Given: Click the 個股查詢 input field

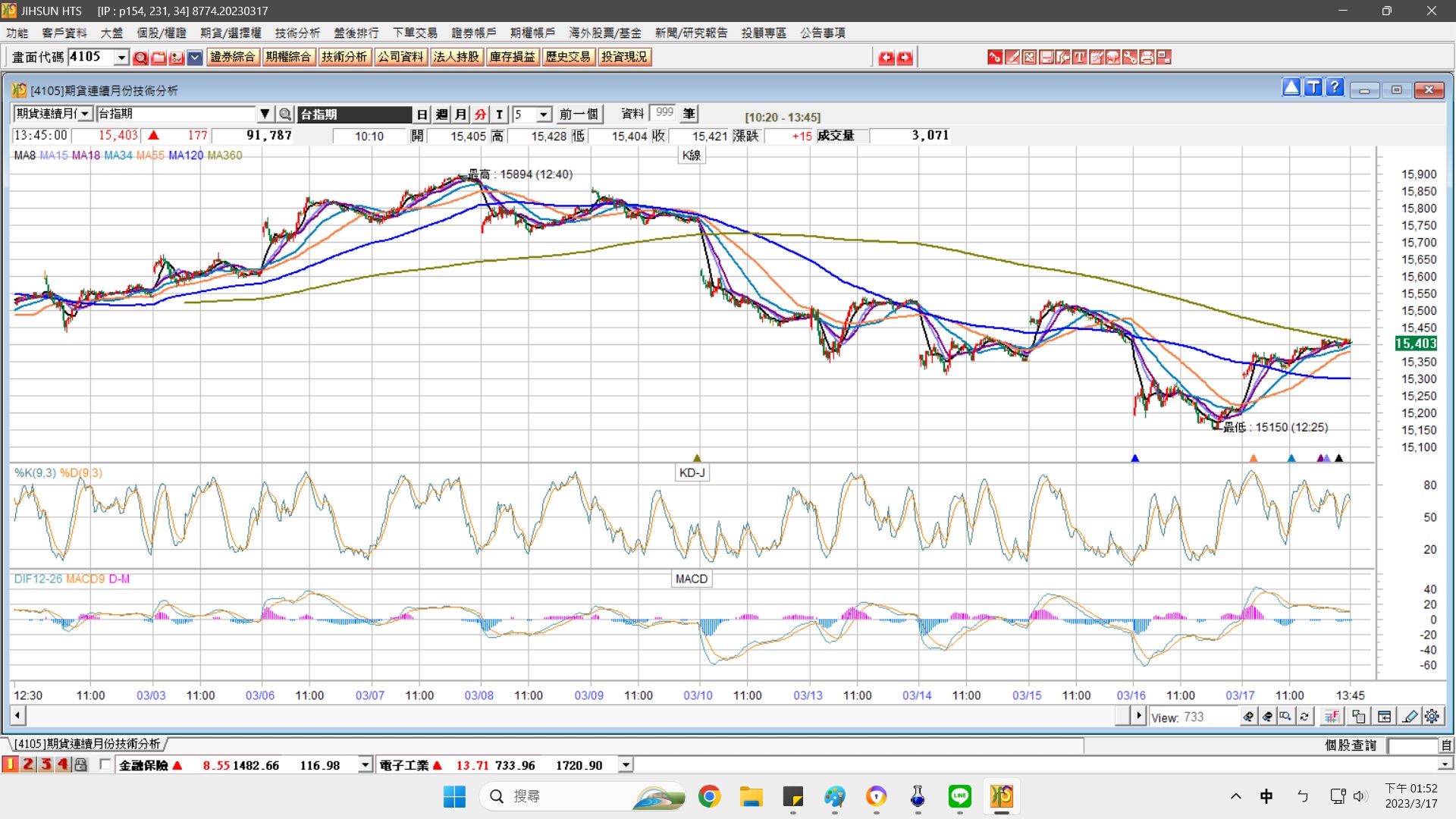Looking at the screenshot, I should (x=1411, y=745).
